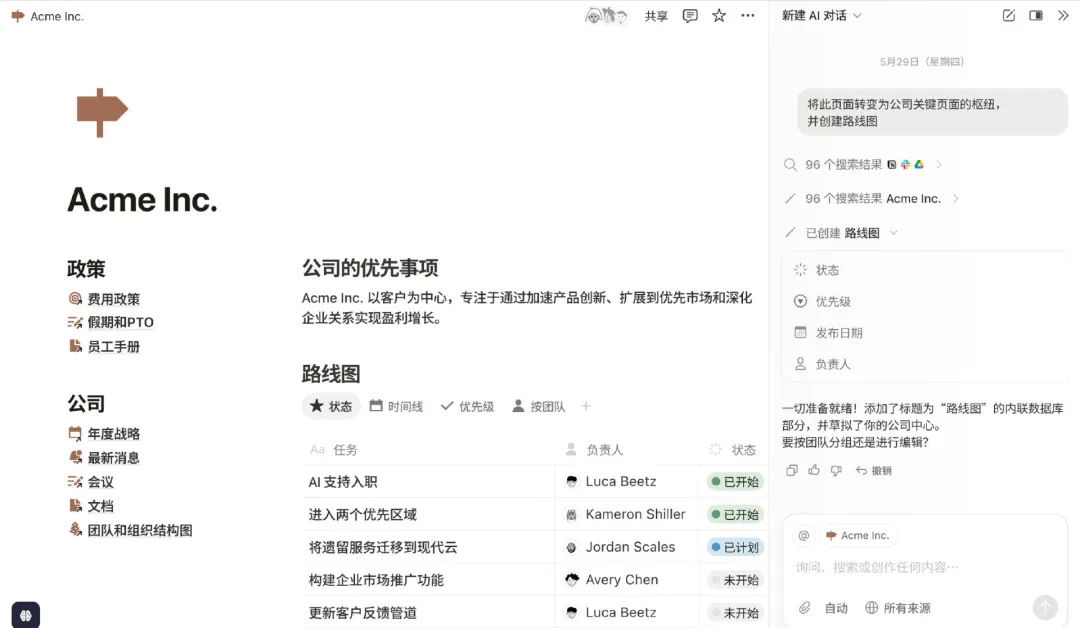Screen dimensions: 1080x628
Task: Start a new chat with compose icon
Action: (x=1008, y=15)
